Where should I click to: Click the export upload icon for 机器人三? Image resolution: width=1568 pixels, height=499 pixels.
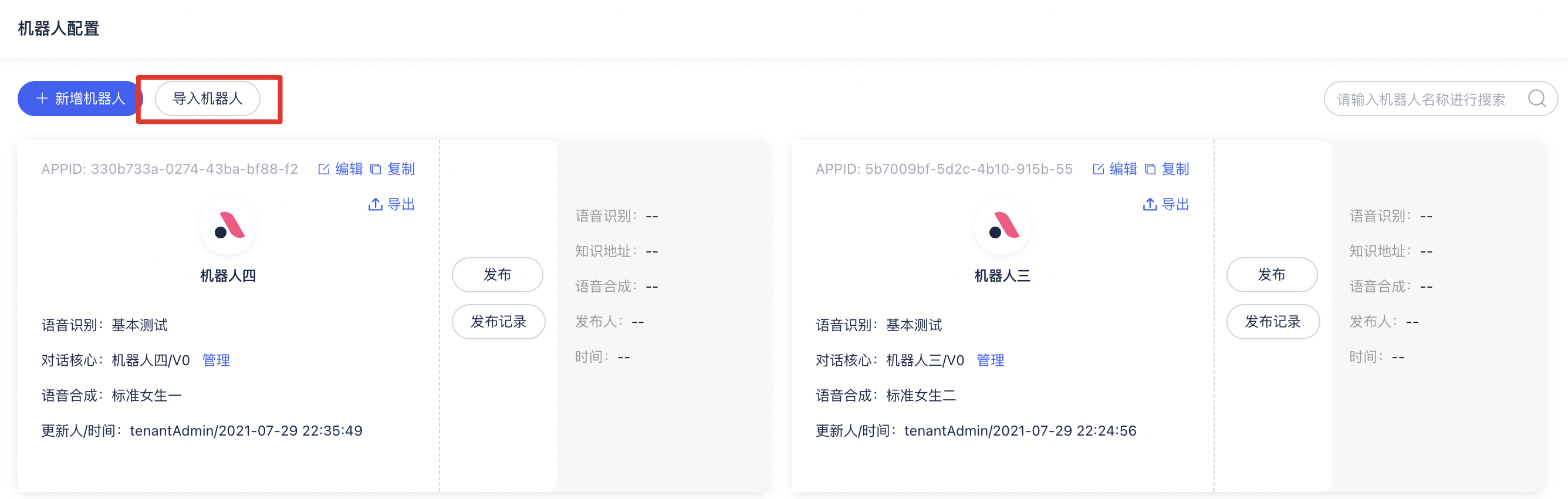click(x=1150, y=204)
